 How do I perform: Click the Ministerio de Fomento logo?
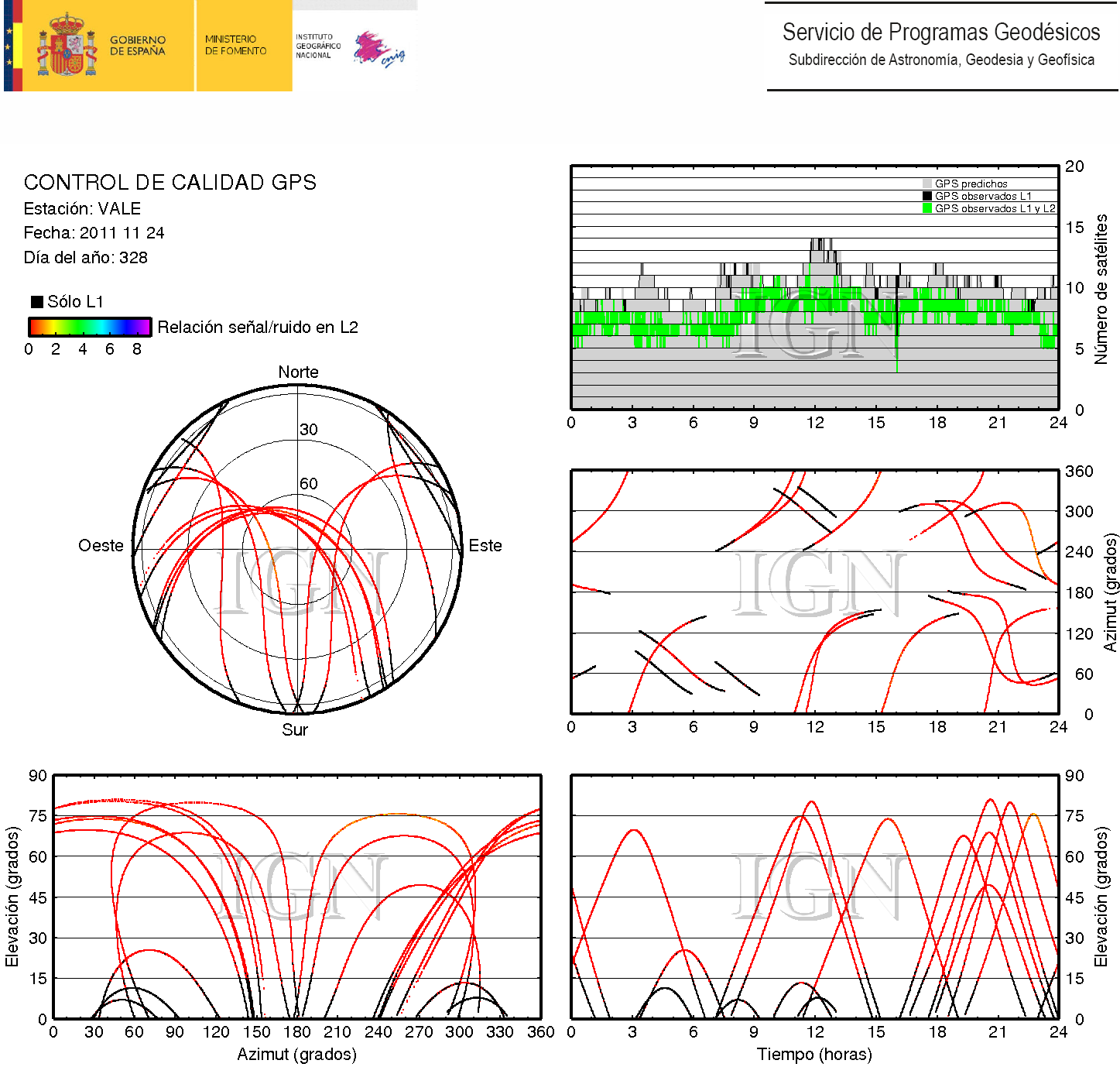click(x=235, y=45)
